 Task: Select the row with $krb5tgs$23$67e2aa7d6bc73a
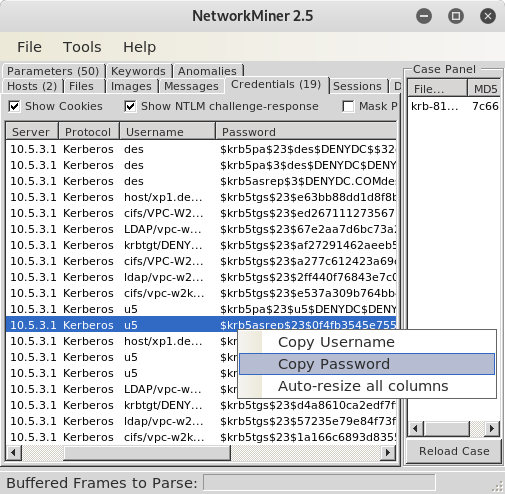point(201,229)
